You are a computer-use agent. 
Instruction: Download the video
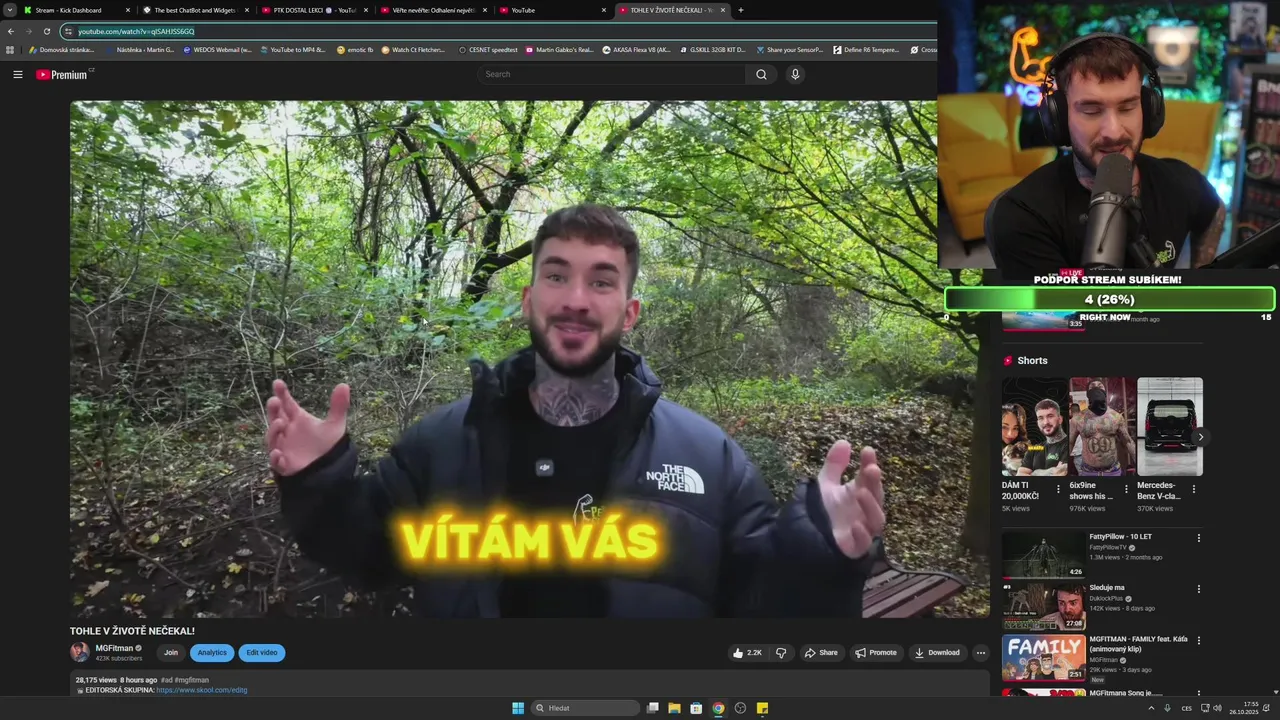(x=937, y=653)
